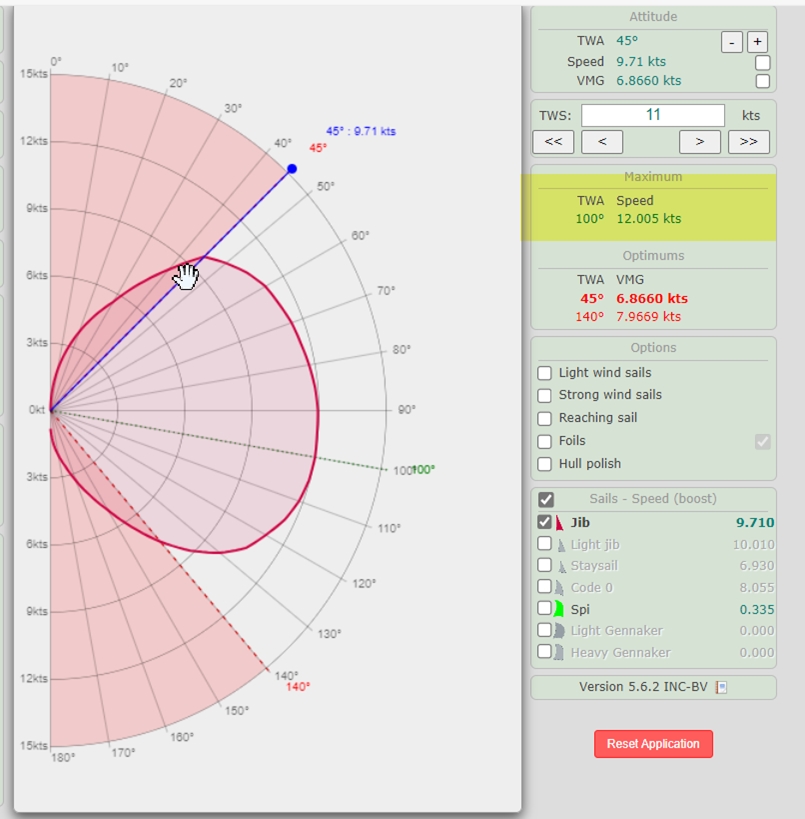Jump wind speed down with << button
Image resolution: width=805 pixels, height=819 pixels.
click(x=553, y=142)
